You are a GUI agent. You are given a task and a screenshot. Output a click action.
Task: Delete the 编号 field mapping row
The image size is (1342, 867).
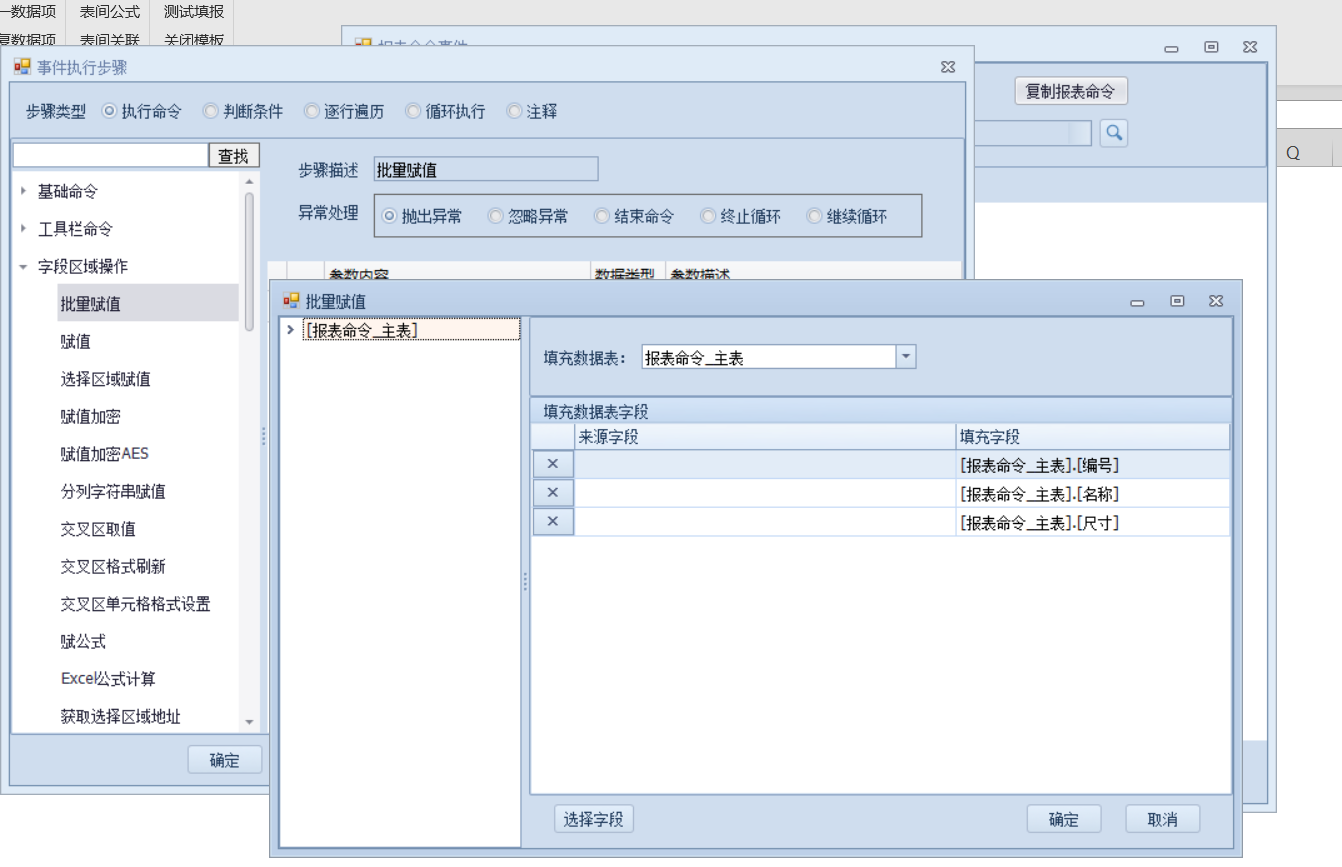552,465
